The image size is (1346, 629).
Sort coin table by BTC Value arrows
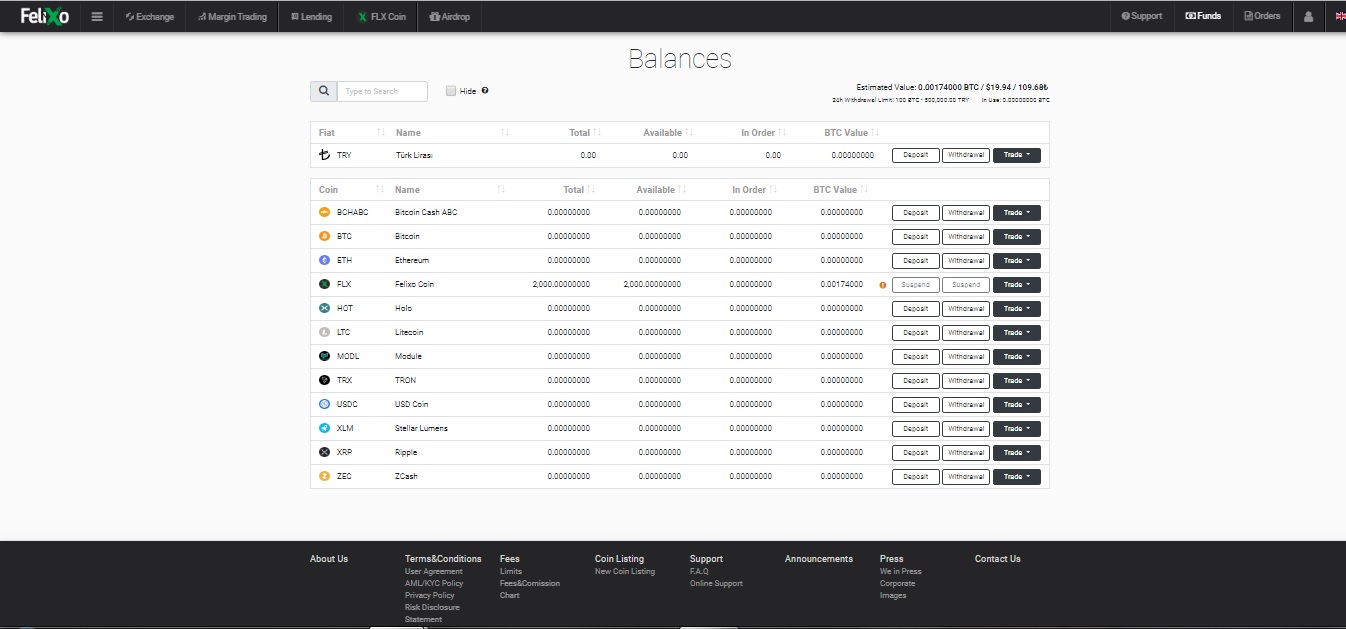point(864,189)
